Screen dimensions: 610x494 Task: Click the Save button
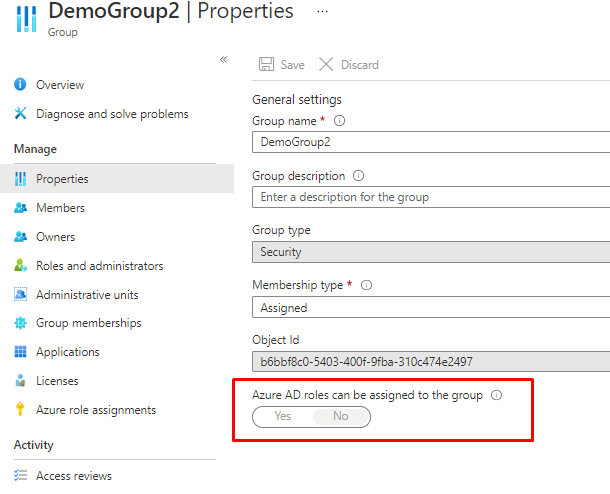[281, 65]
